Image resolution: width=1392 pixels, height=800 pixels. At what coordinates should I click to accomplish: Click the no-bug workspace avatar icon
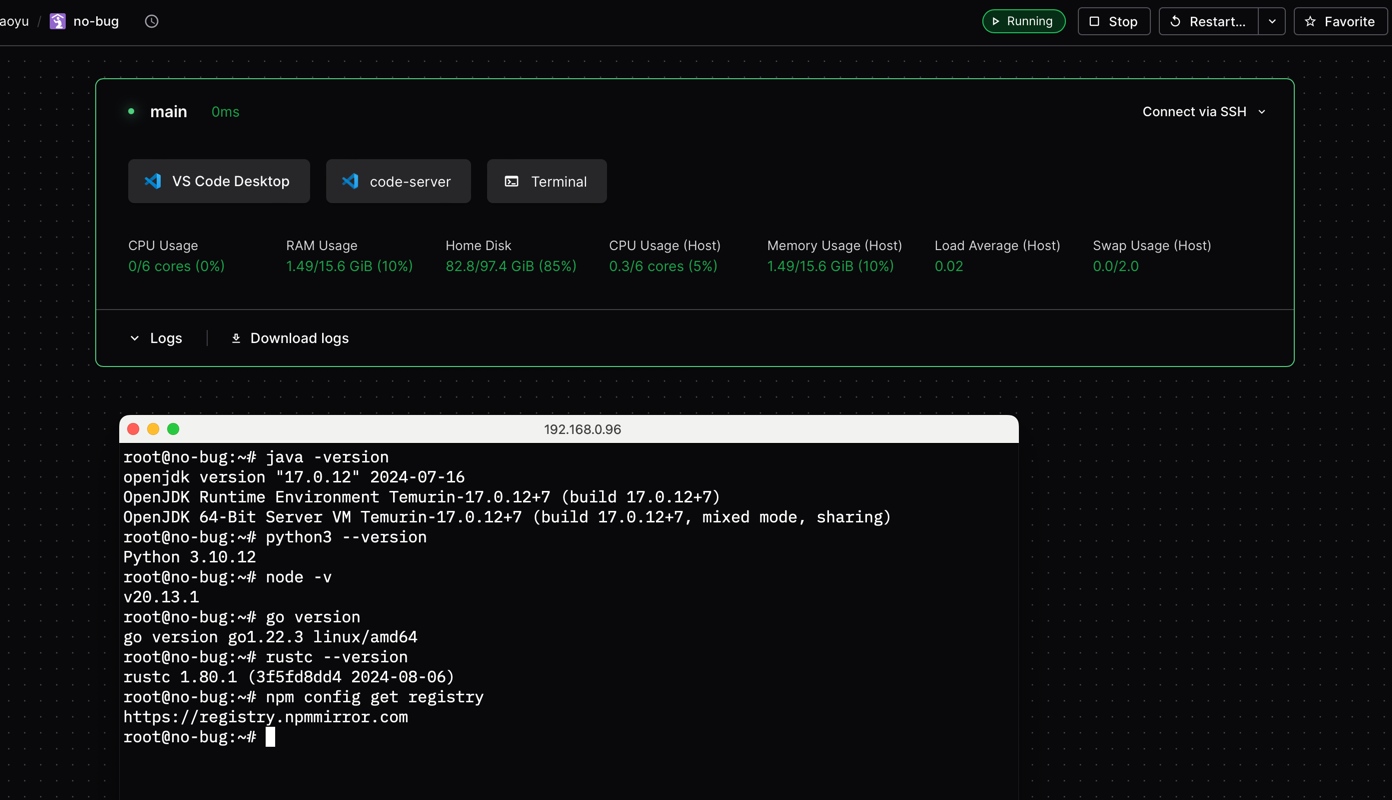[x=58, y=21]
